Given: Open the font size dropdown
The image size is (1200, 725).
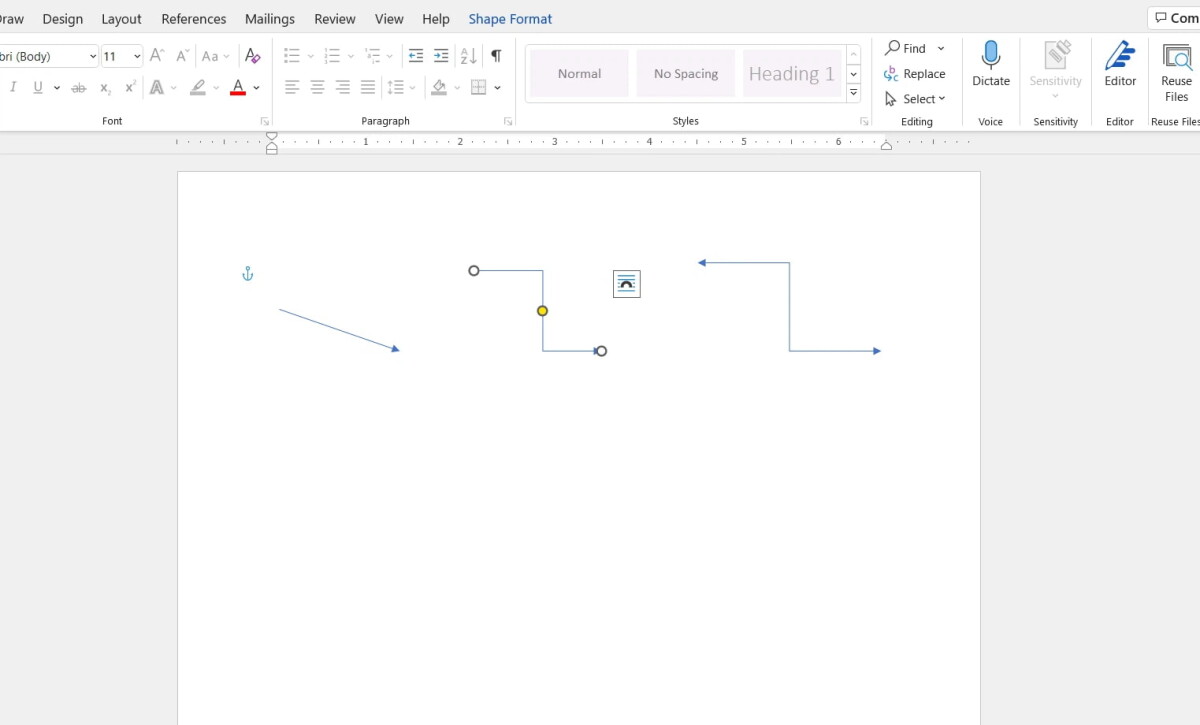Looking at the screenshot, I should [137, 57].
